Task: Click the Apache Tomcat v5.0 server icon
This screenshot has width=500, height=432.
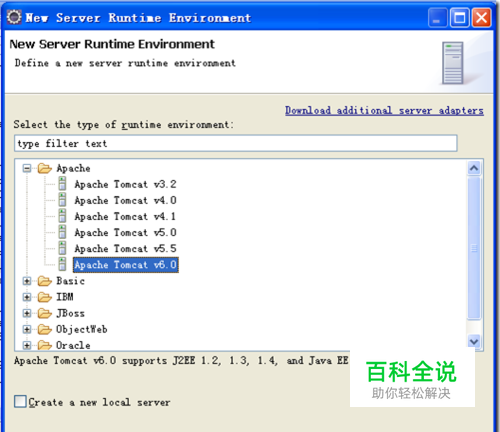Action: click(x=62, y=232)
